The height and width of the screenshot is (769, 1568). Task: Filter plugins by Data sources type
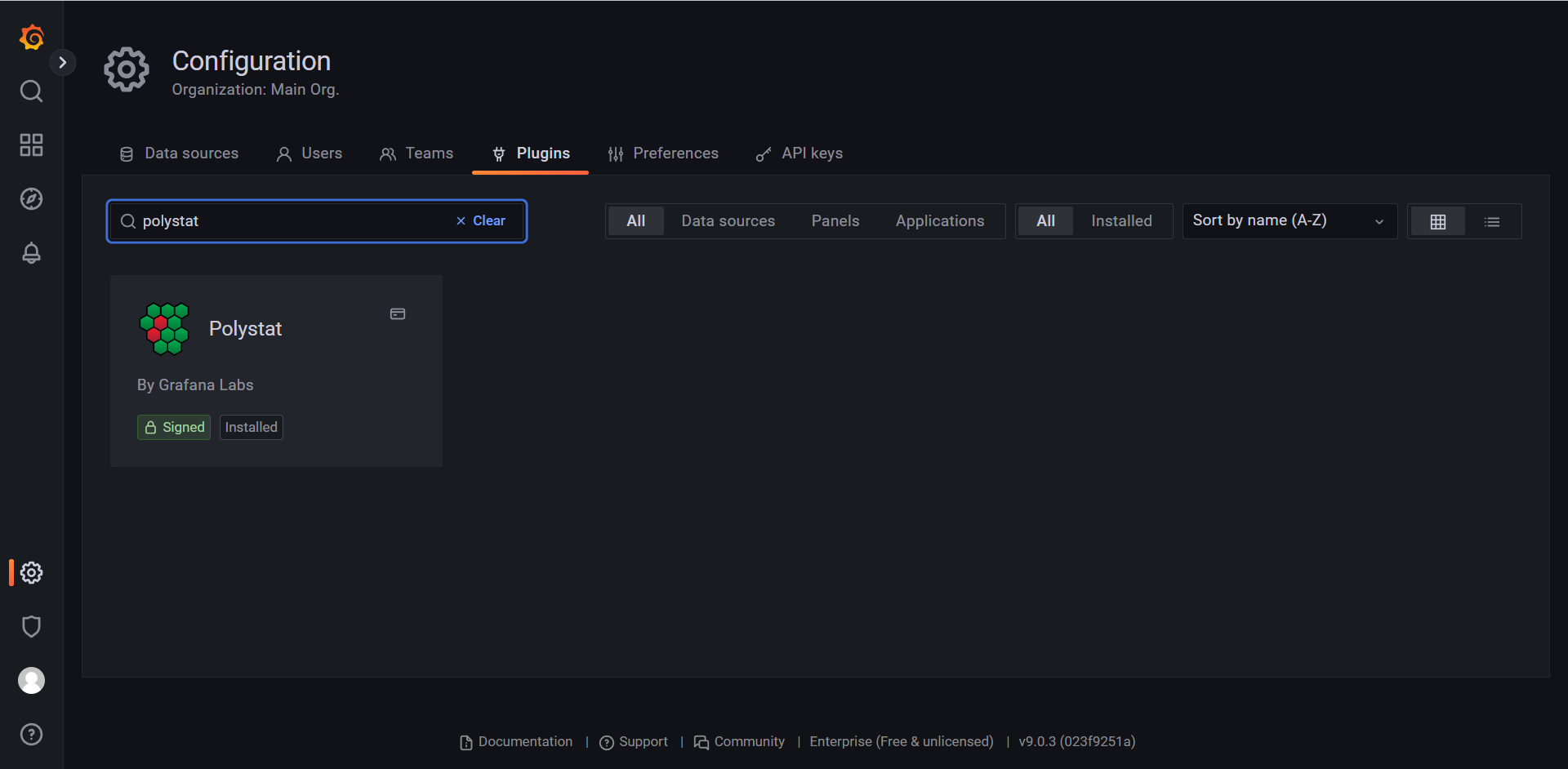coord(728,221)
